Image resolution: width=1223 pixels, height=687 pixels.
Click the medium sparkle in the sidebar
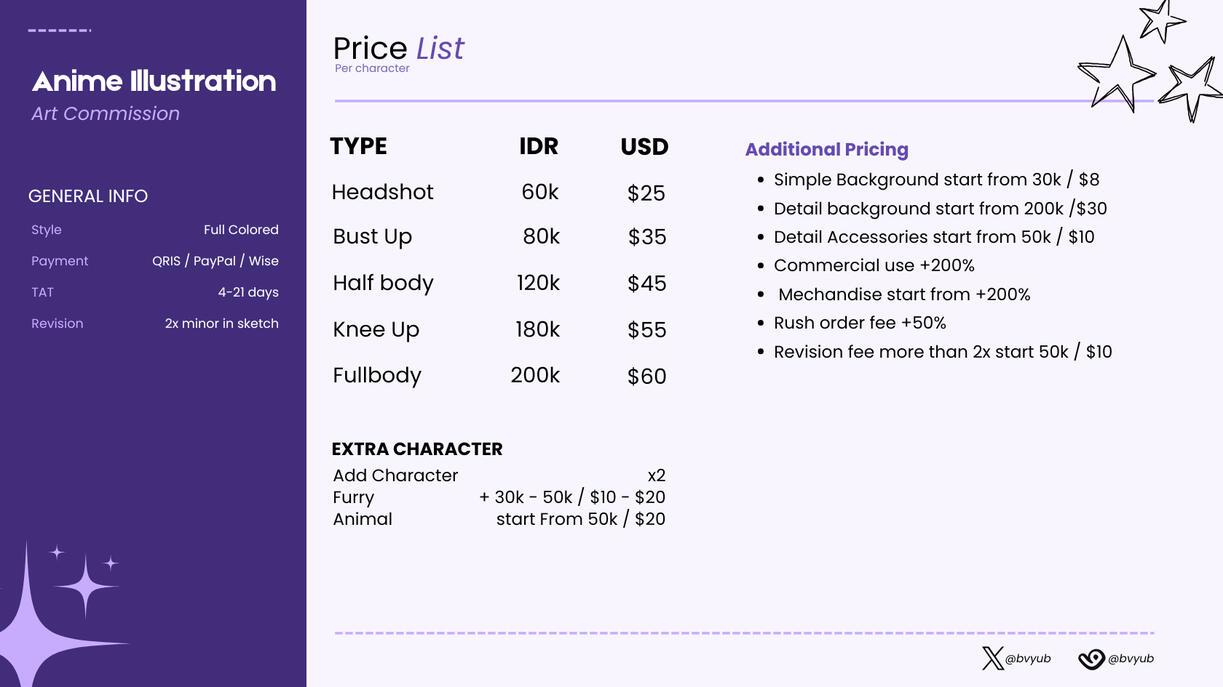(86, 586)
